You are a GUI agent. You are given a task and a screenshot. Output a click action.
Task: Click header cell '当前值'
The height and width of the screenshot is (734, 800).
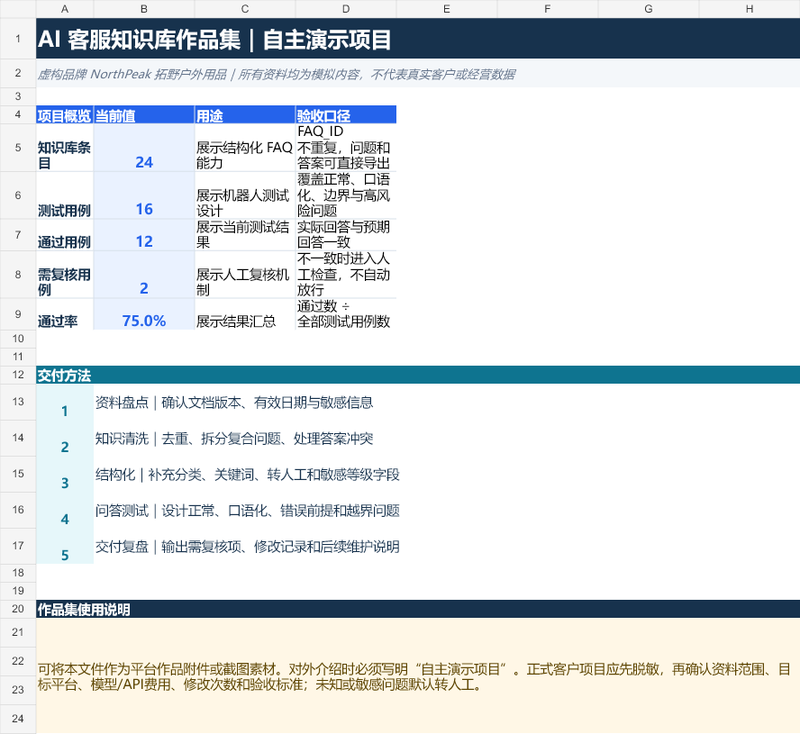point(144,115)
